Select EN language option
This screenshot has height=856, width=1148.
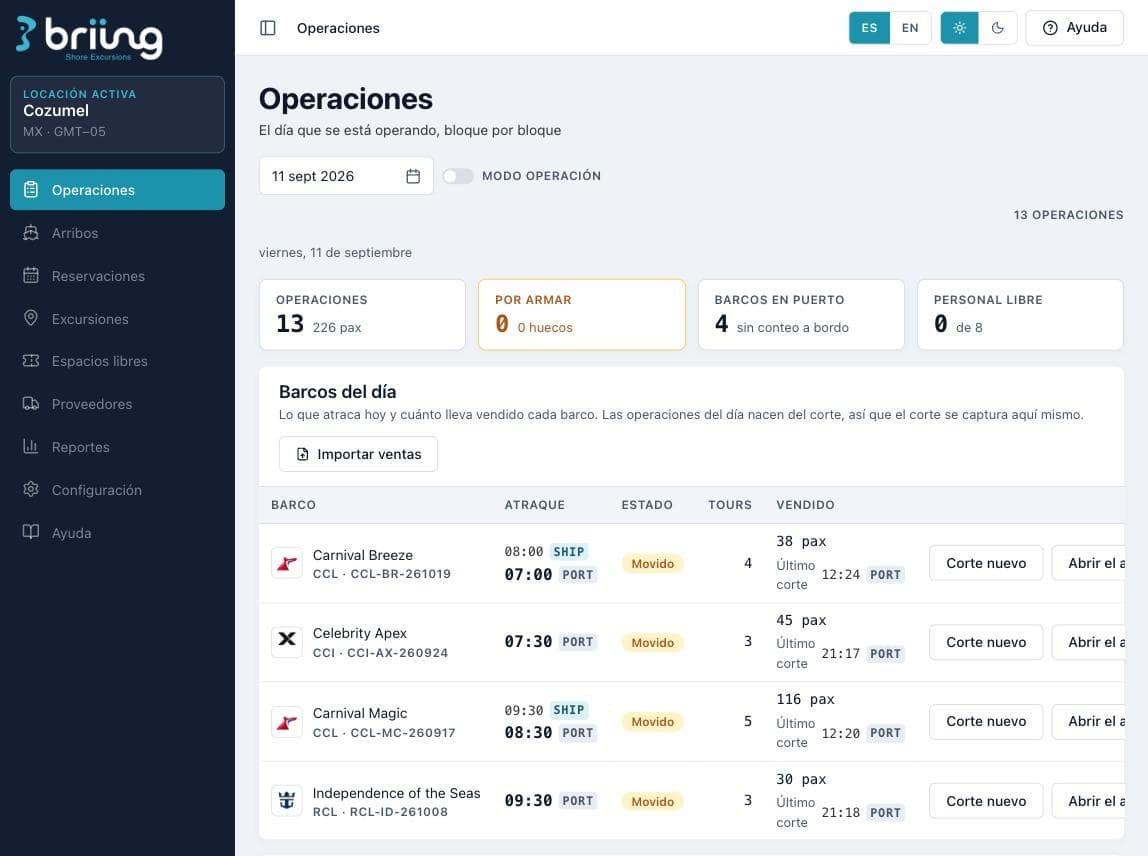(x=910, y=28)
